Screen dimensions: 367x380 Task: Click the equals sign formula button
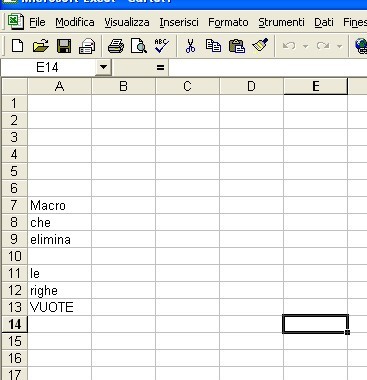[160, 68]
